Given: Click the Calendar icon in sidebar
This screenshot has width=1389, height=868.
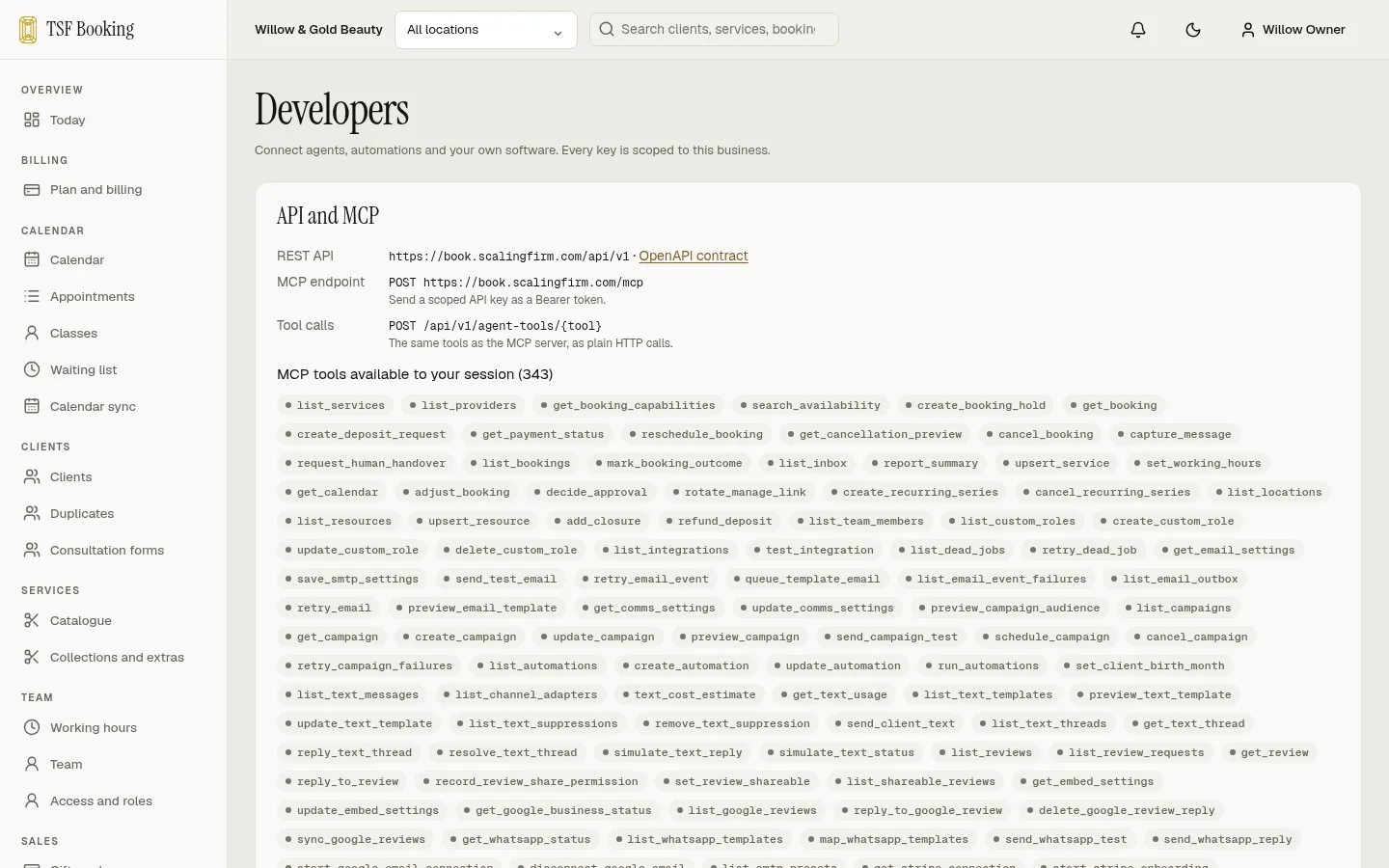Looking at the screenshot, I should 32,260.
